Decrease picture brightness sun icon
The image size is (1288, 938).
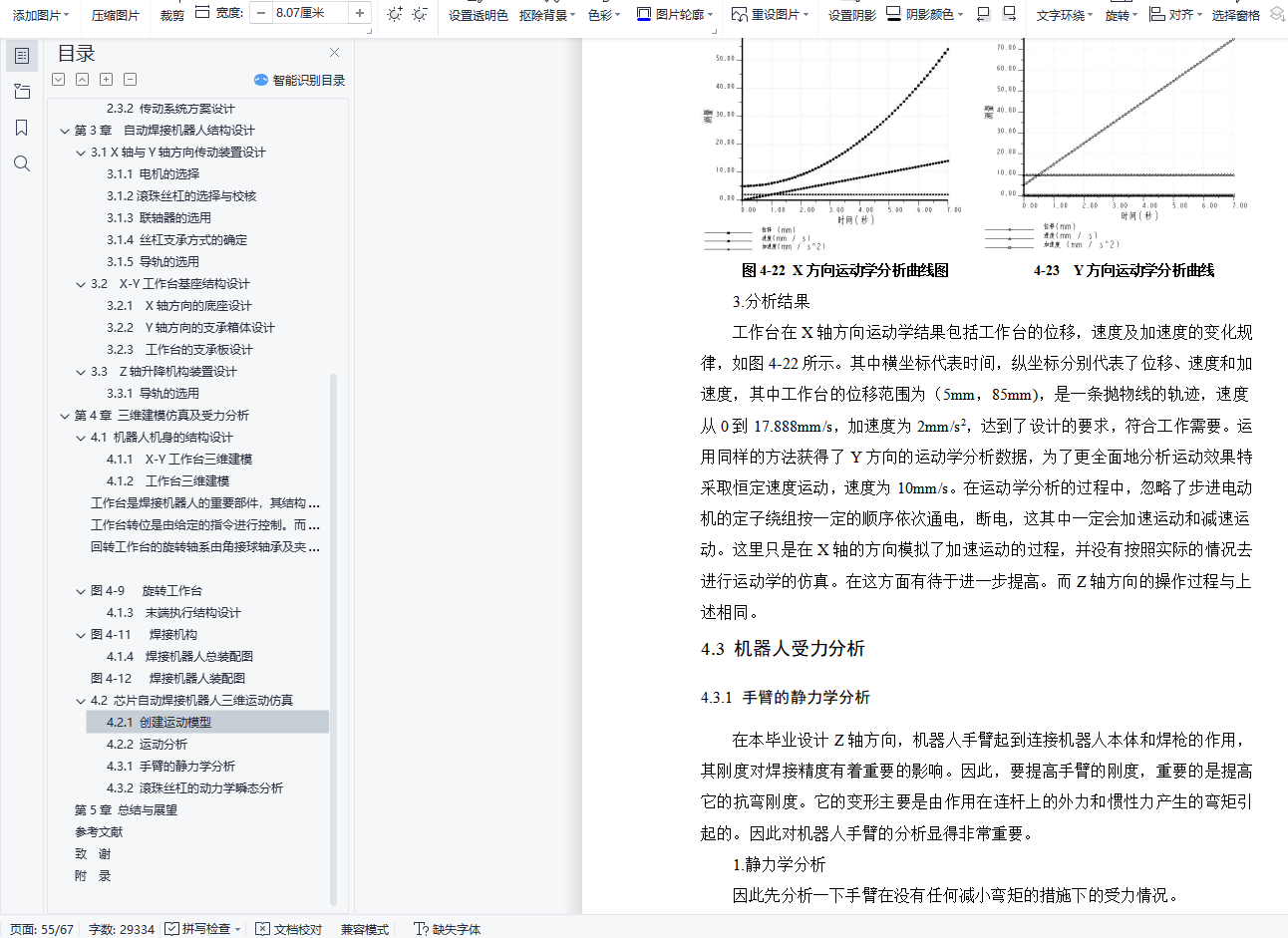(420, 14)
